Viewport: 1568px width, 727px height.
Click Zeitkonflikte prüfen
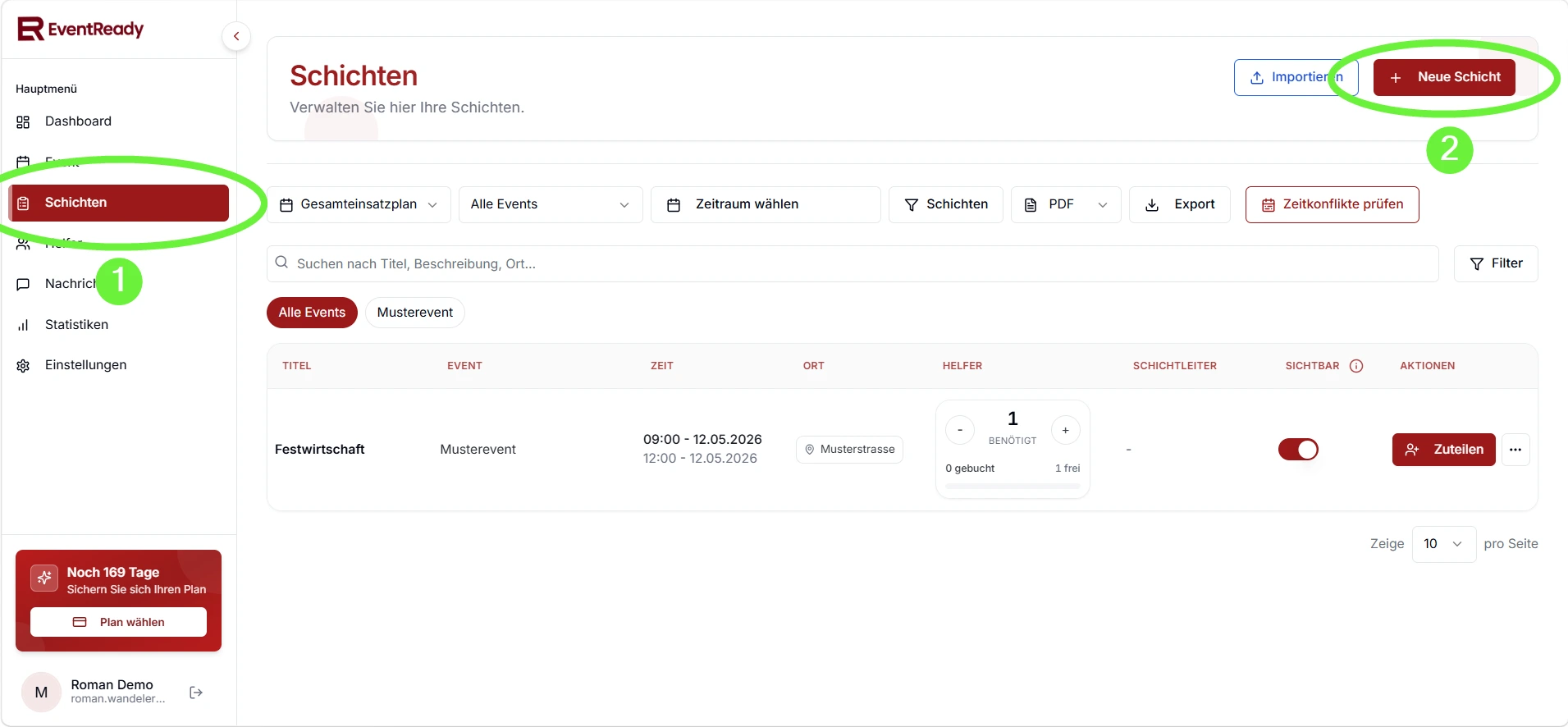click(x=1332, y=204)
